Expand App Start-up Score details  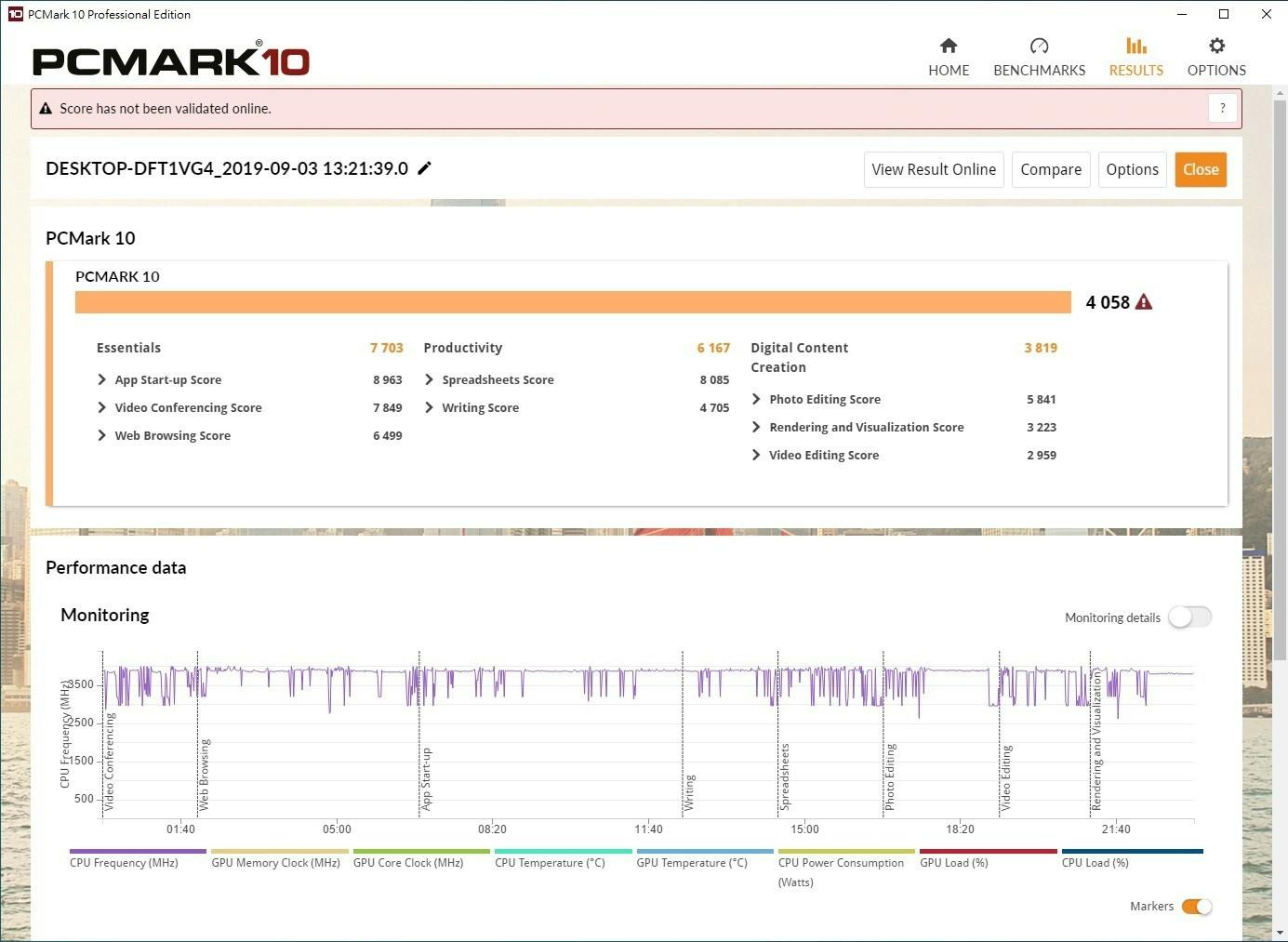[102, 379]
